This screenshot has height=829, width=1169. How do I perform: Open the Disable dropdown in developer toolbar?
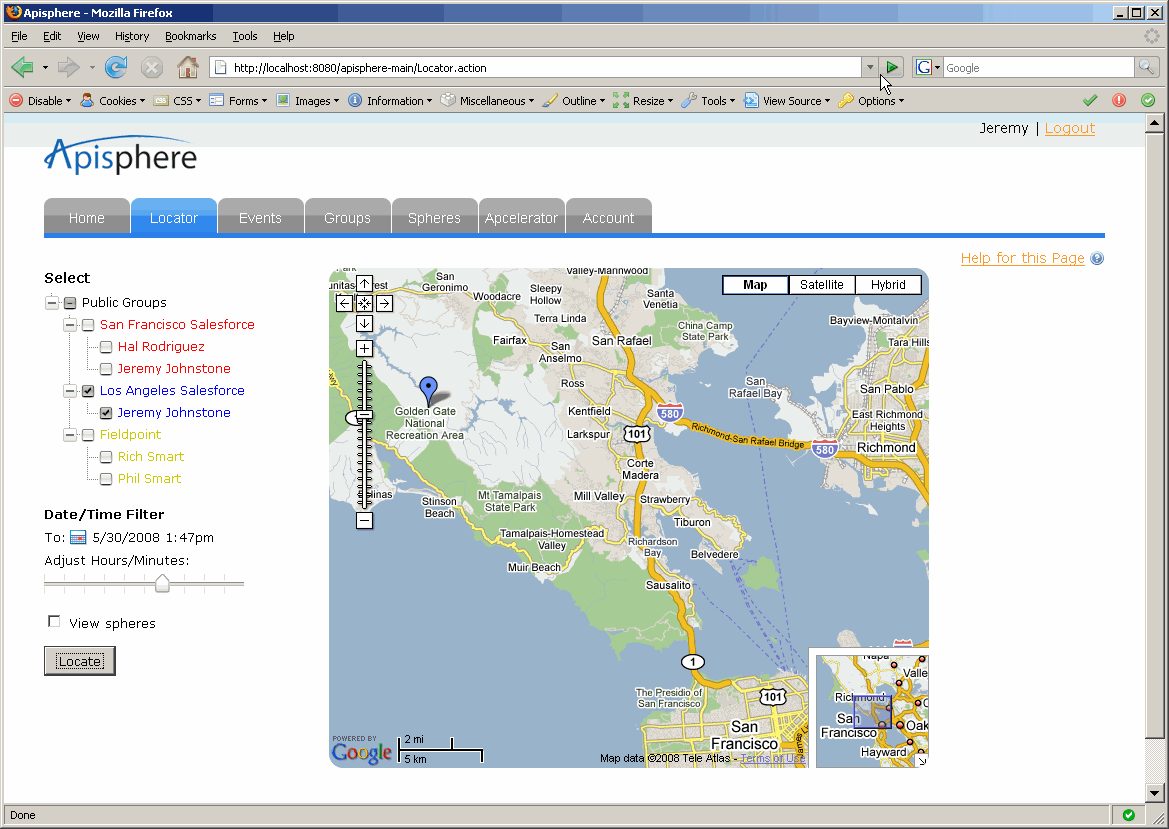click(x=40, y=101)
